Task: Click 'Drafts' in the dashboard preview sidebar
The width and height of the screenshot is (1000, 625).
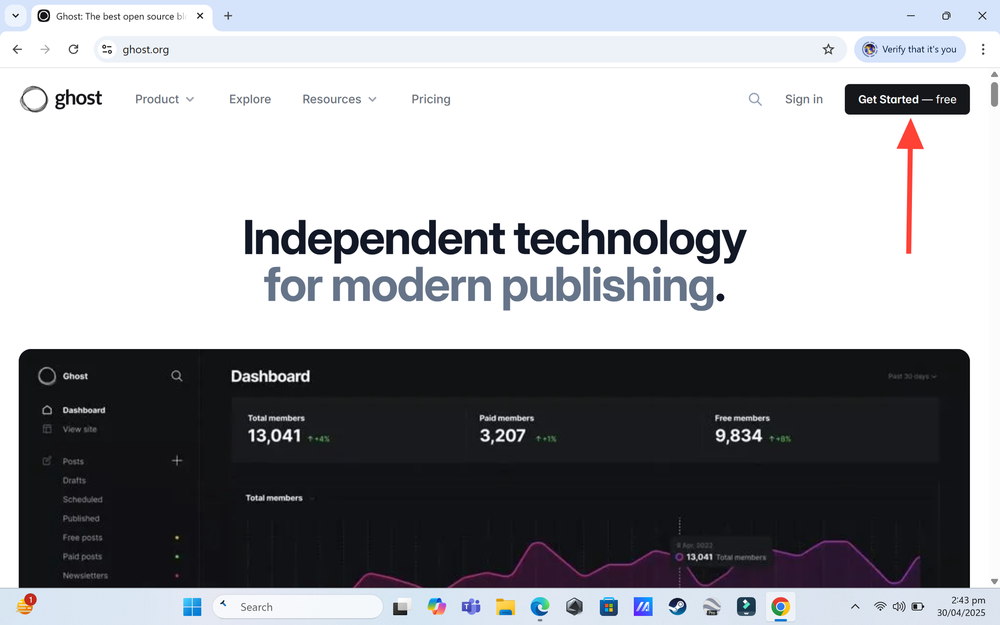Action: (x=74, y=480)
